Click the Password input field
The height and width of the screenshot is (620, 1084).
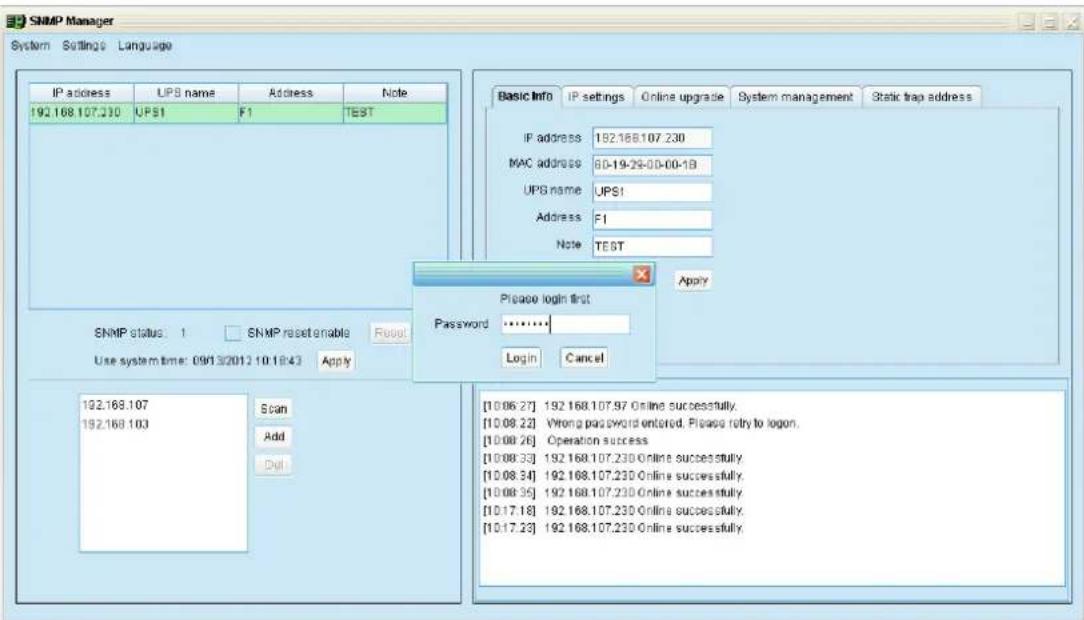coord(565,324)
